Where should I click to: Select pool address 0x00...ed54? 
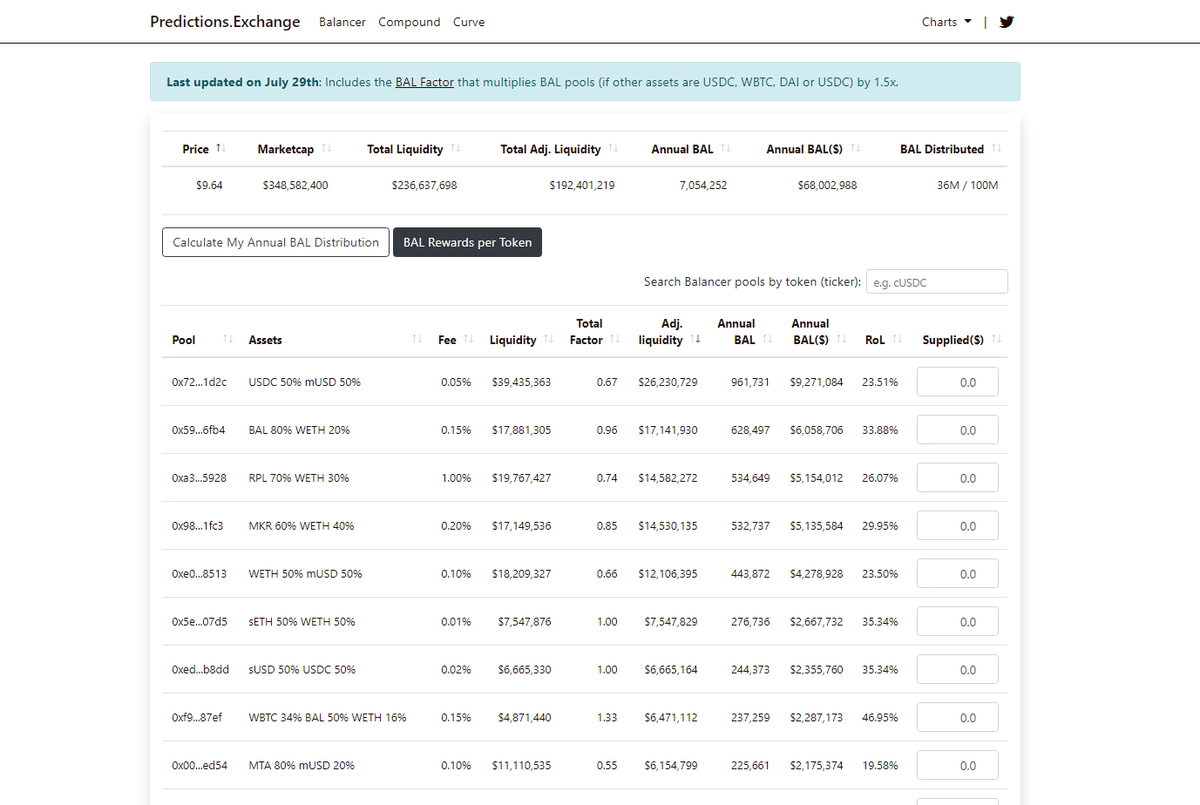point(200,766)
